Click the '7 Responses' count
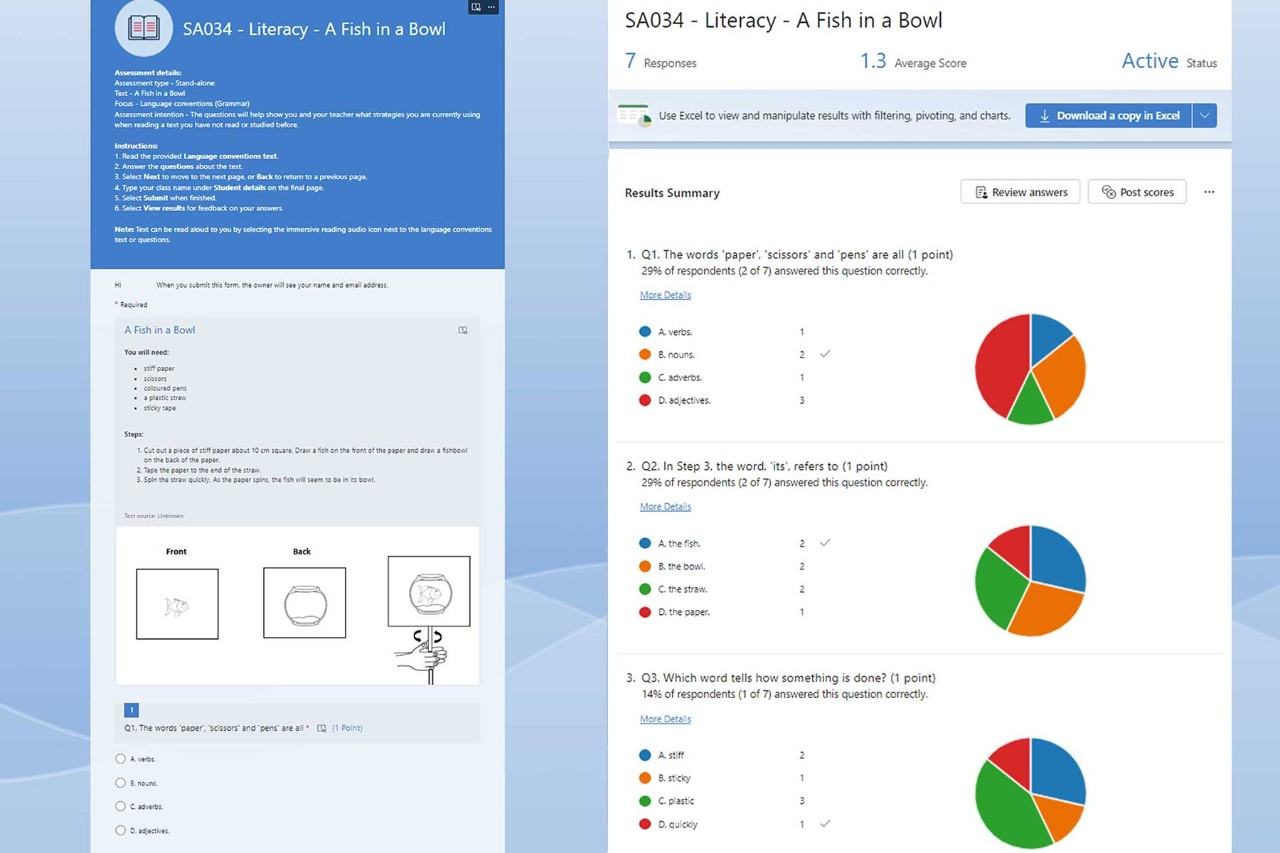The image size is (1280, 853). click(x=660, y=62)
